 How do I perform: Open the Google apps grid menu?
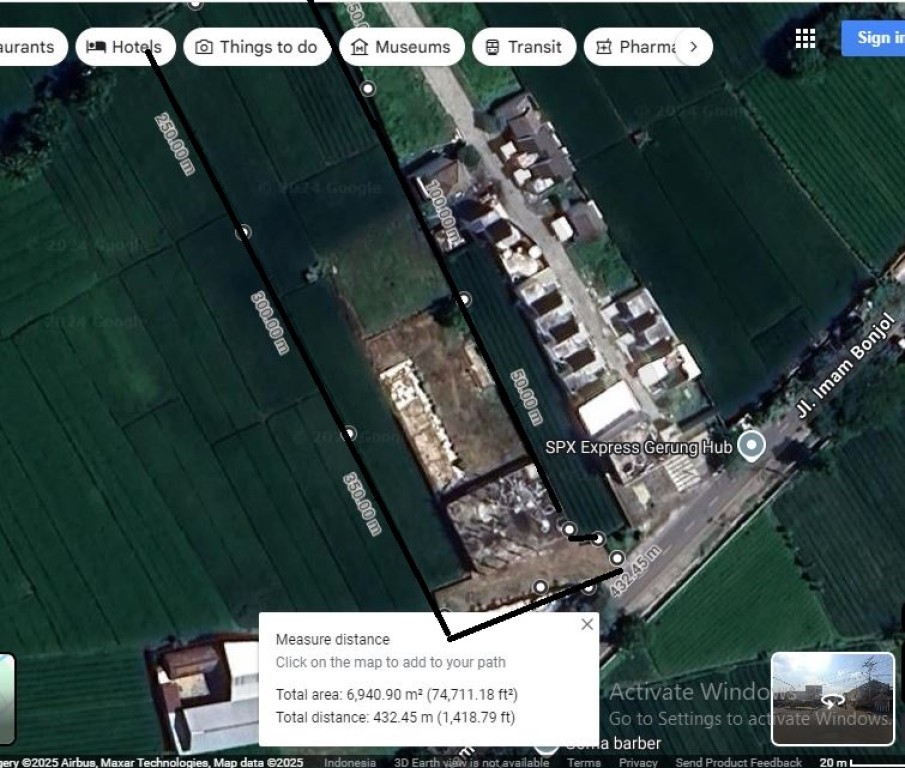coord(805,38)
